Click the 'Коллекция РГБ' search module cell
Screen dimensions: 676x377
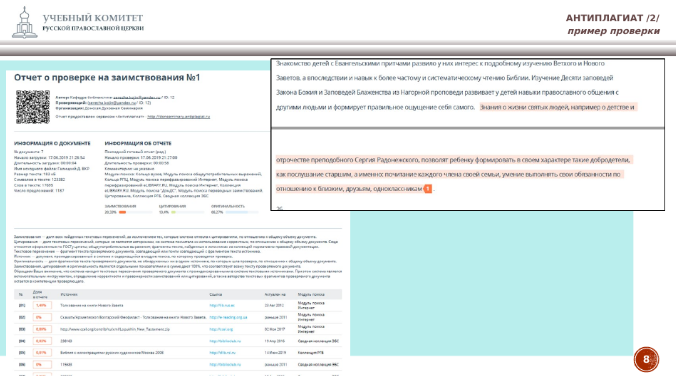(x=310, y=352)
